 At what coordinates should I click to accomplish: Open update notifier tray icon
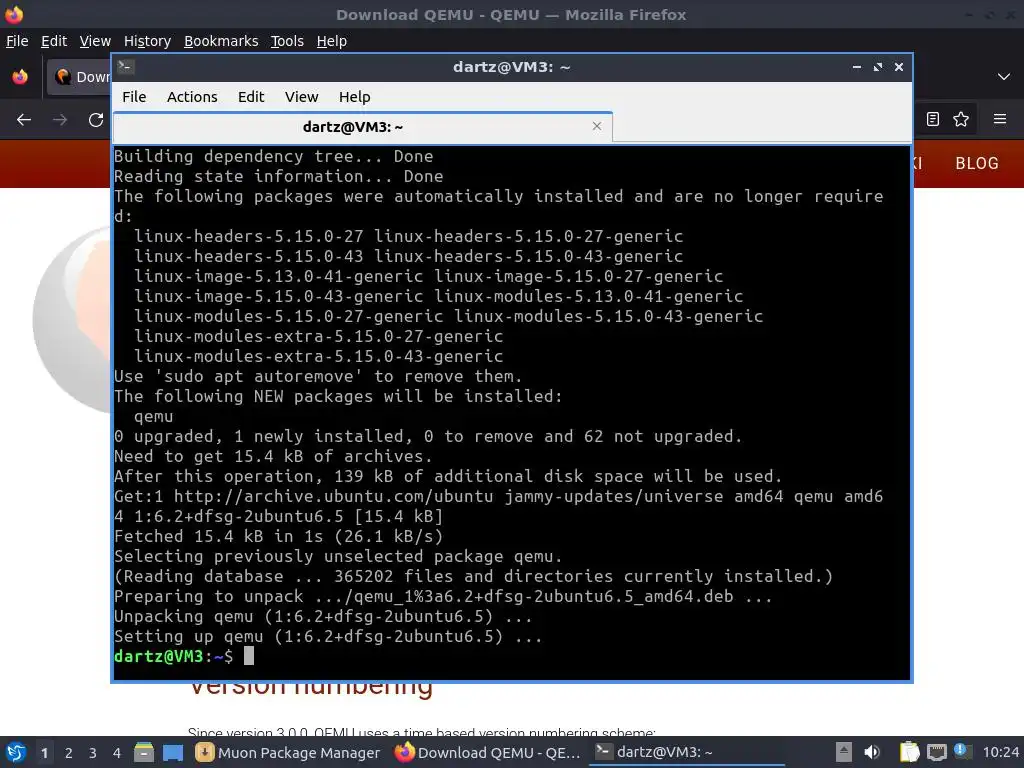(962, 752)
